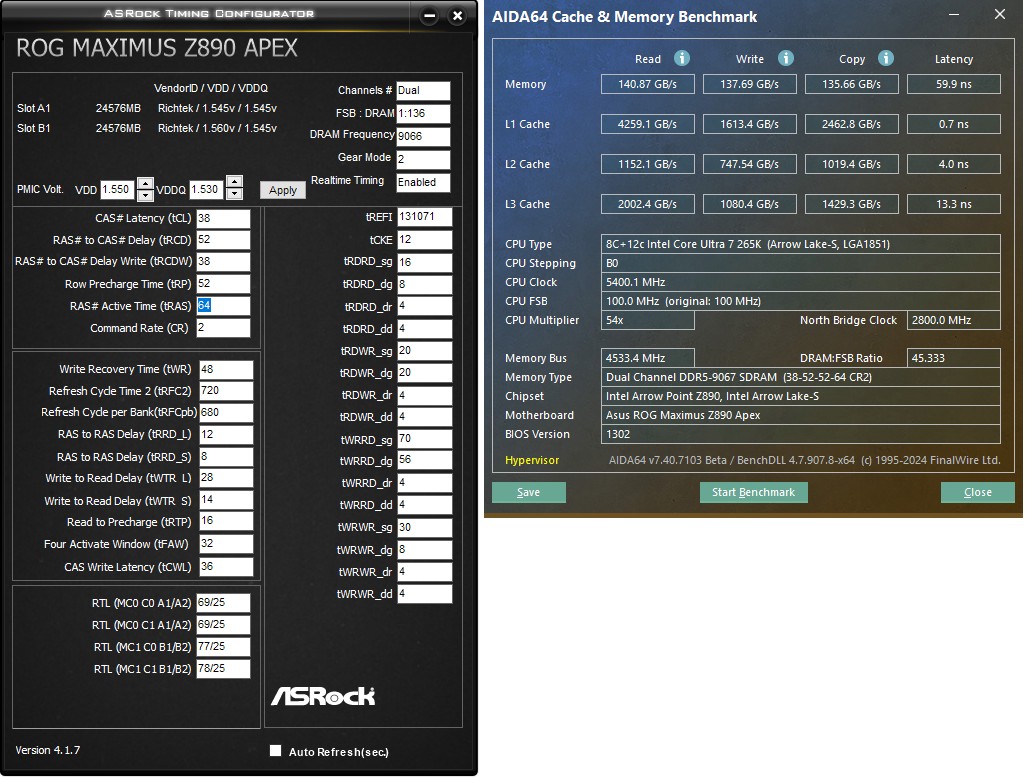Image resolution: width=1028 pixels, height=779 pixels.
Task: Click the tRCD value field
Action: click(x=223, y=240)
